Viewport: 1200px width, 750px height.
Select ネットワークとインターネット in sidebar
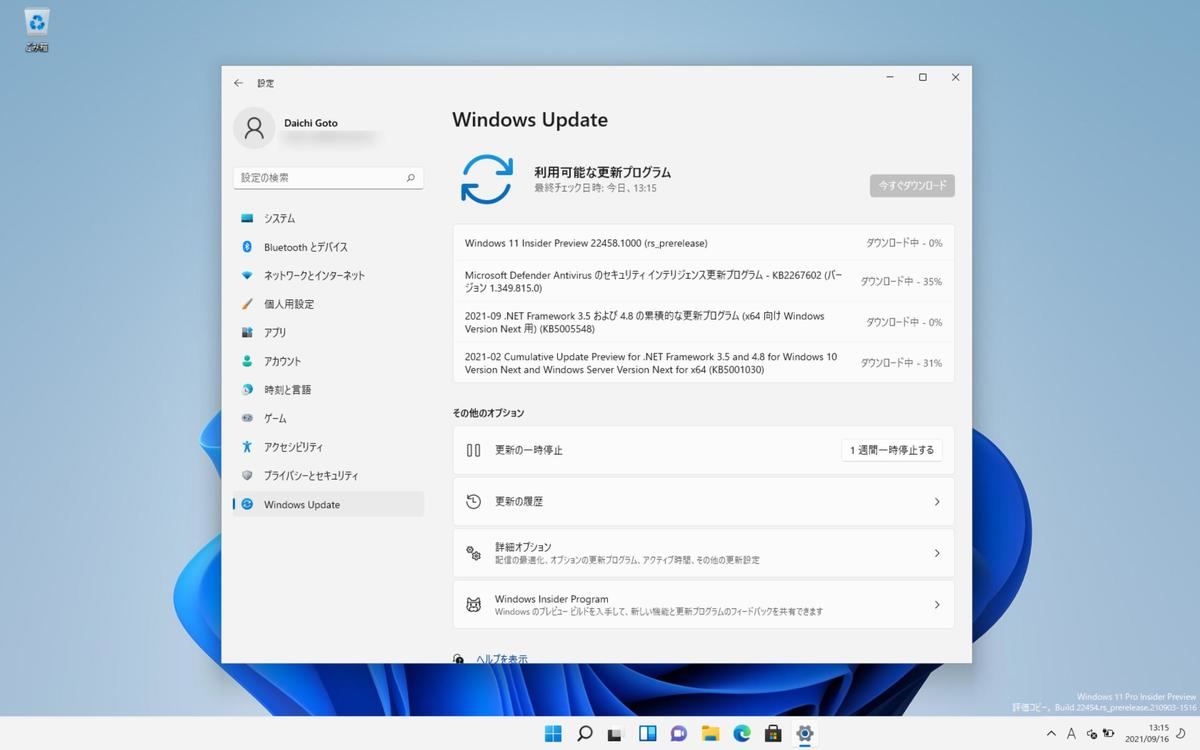pyautogui.click(x=328, y=275)
